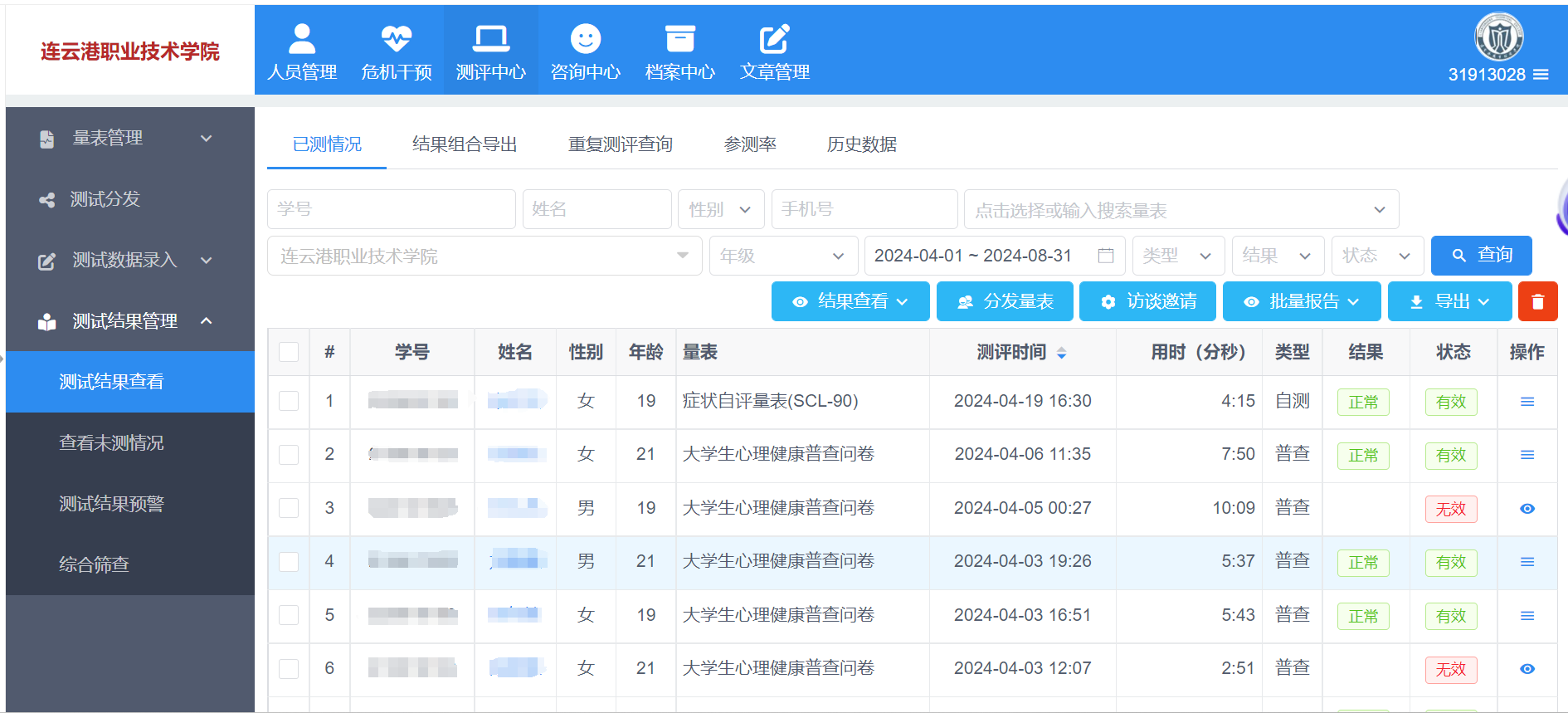The width and height of the screenshot is (1568, 713).
Task: Toggle select-all checkbox in table header
Action: pos(289,352)
